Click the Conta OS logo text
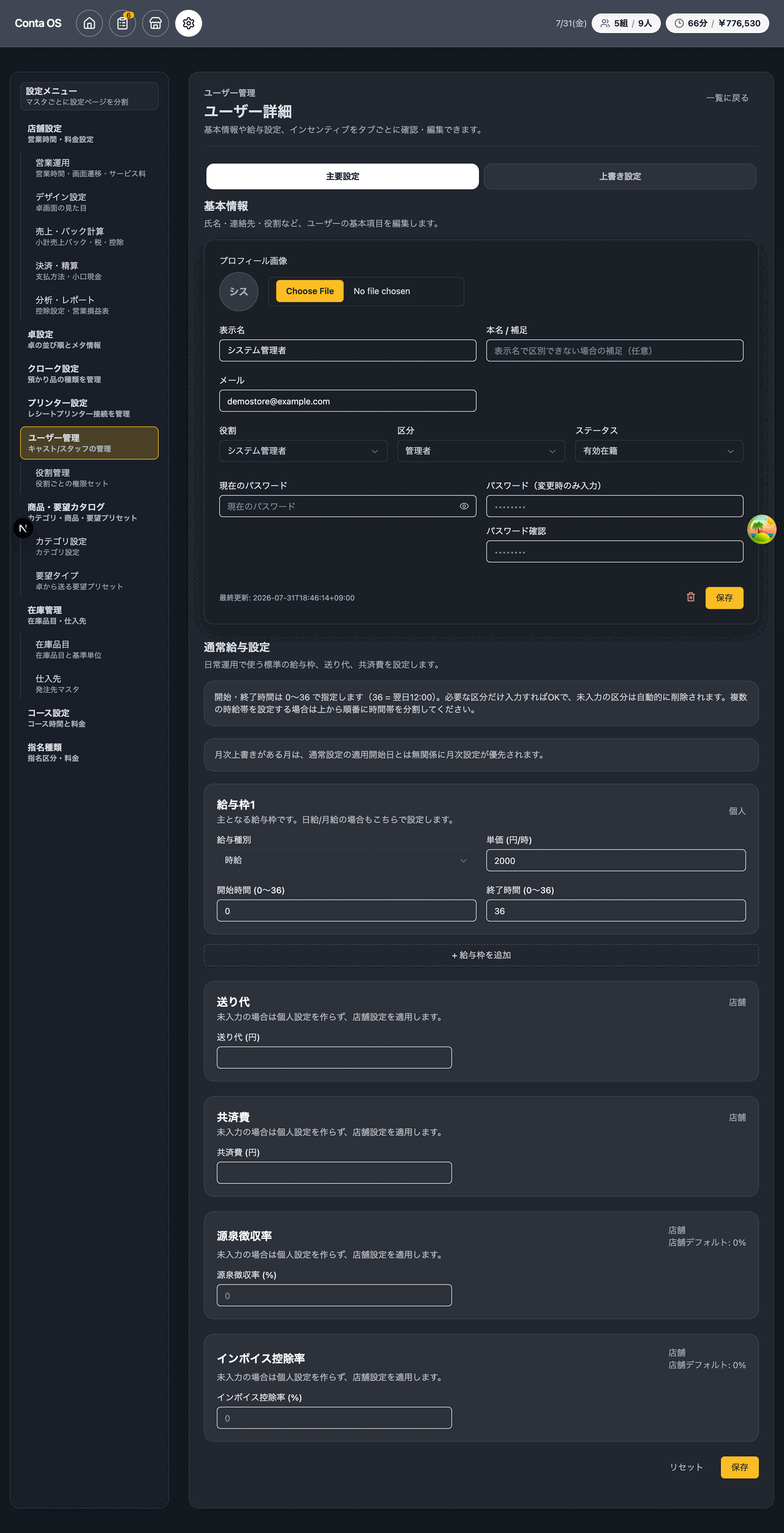The height and width of the screenshot is (1533, 784). [38, 23]
